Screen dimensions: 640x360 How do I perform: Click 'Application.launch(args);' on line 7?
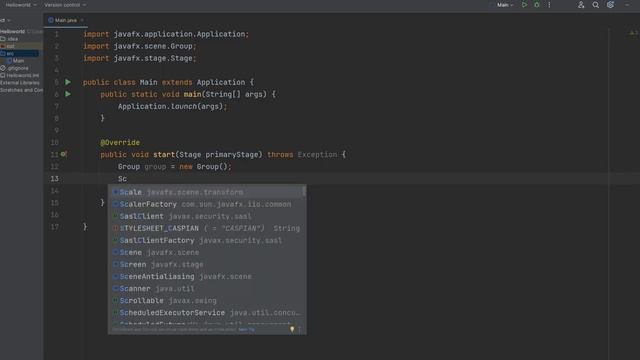click(x=172, y=107)
